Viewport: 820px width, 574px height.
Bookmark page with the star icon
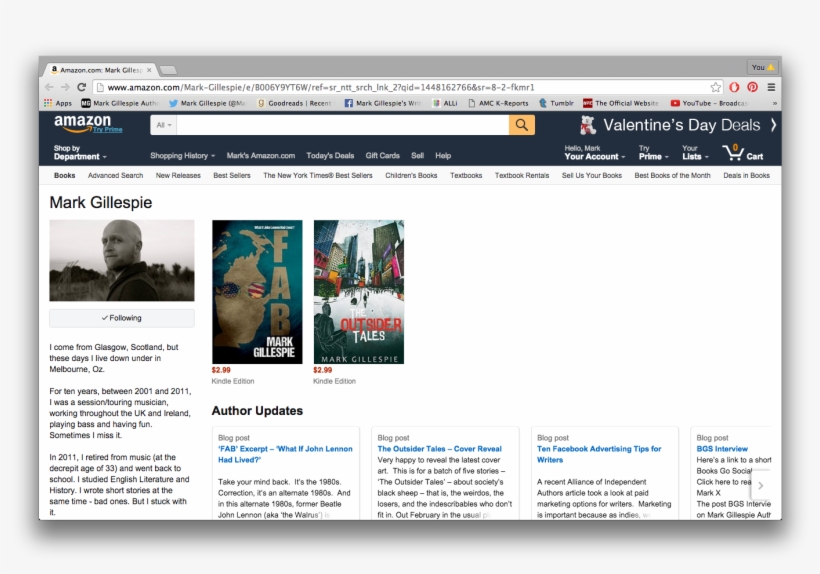click(x=715, y=87)
